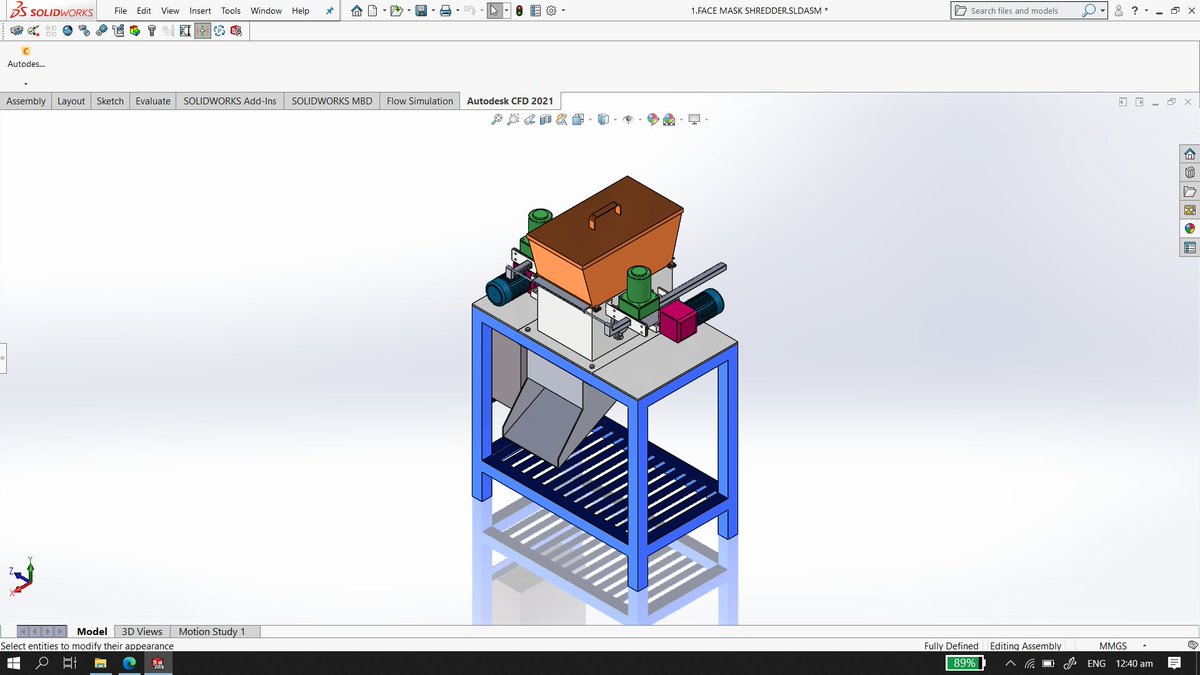Click the Tools menu
This screenshot has height=675, width=1200.
tap(231, 11)
